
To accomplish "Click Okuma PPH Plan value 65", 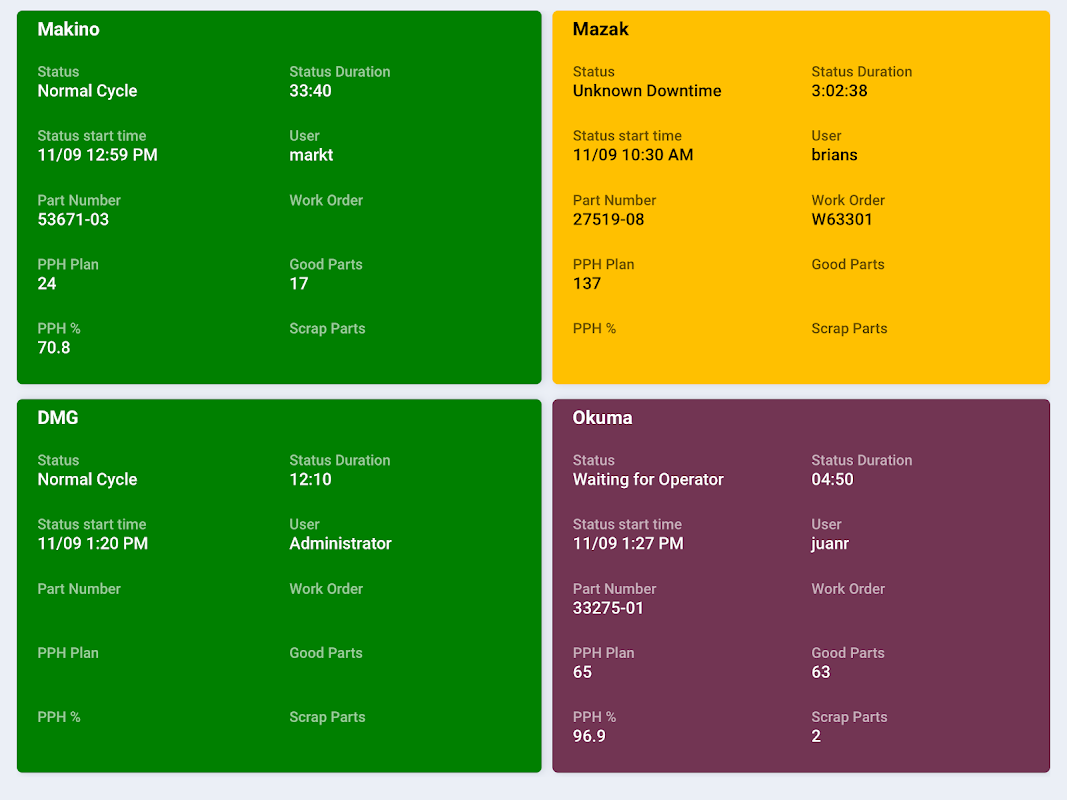I will (x=582, y=672).
